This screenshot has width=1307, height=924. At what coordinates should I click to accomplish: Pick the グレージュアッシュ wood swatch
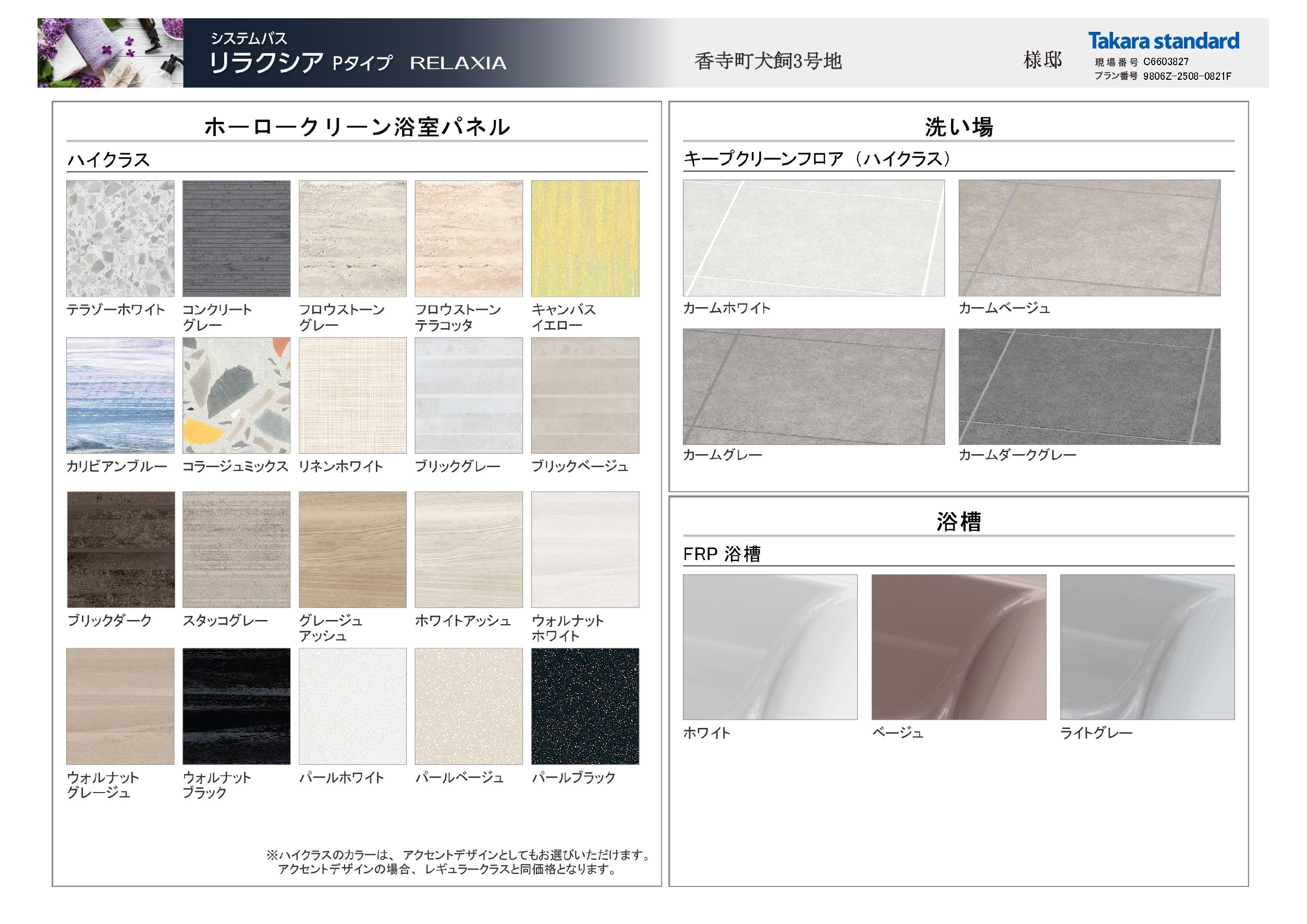pyautogui.click(x=352, y=550)
